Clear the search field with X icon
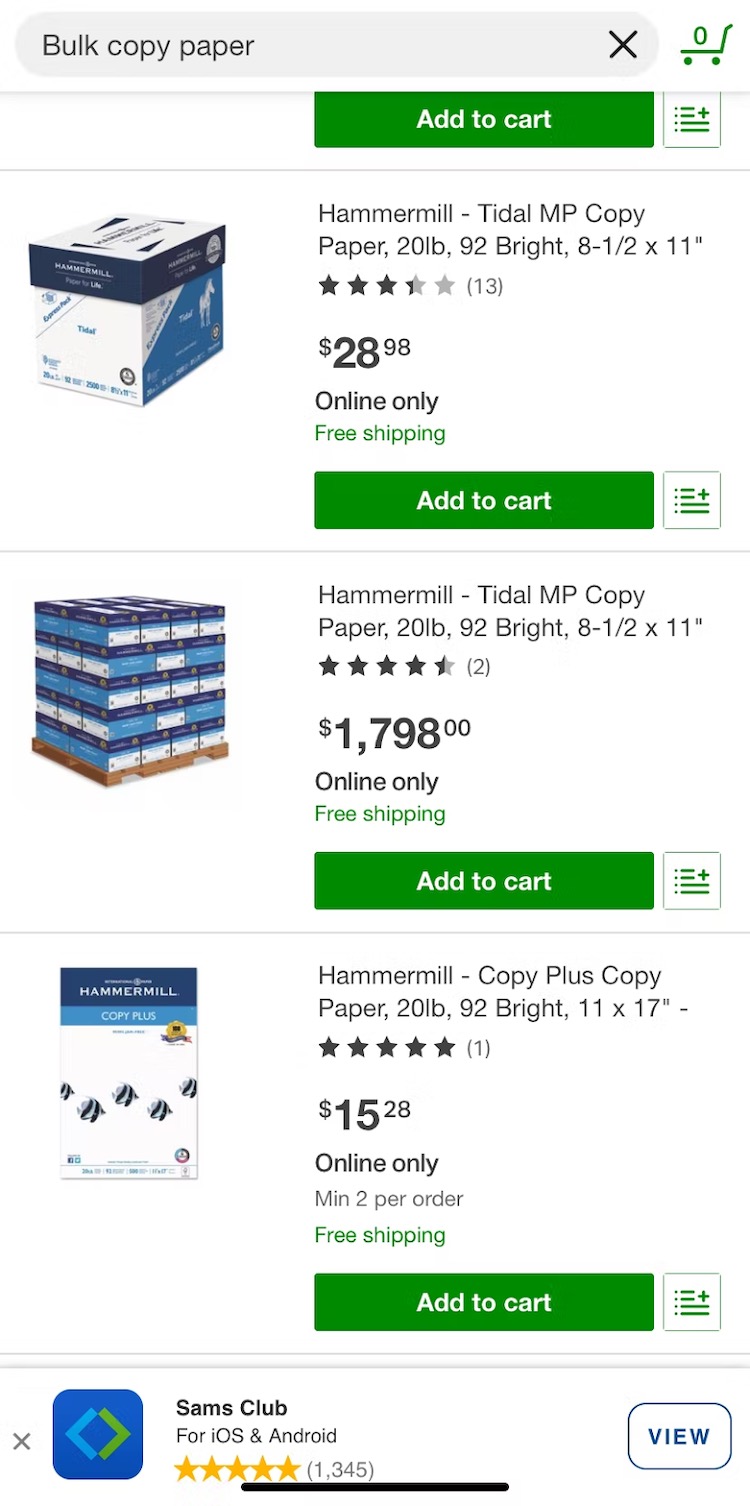Screen dimensions: 750x1506 622,45
